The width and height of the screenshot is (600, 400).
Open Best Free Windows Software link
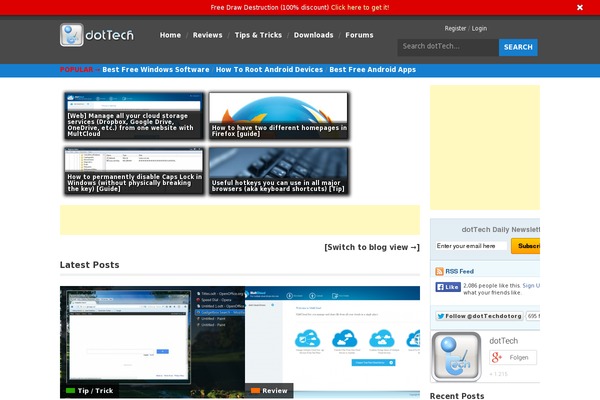[x=156, y=70]
